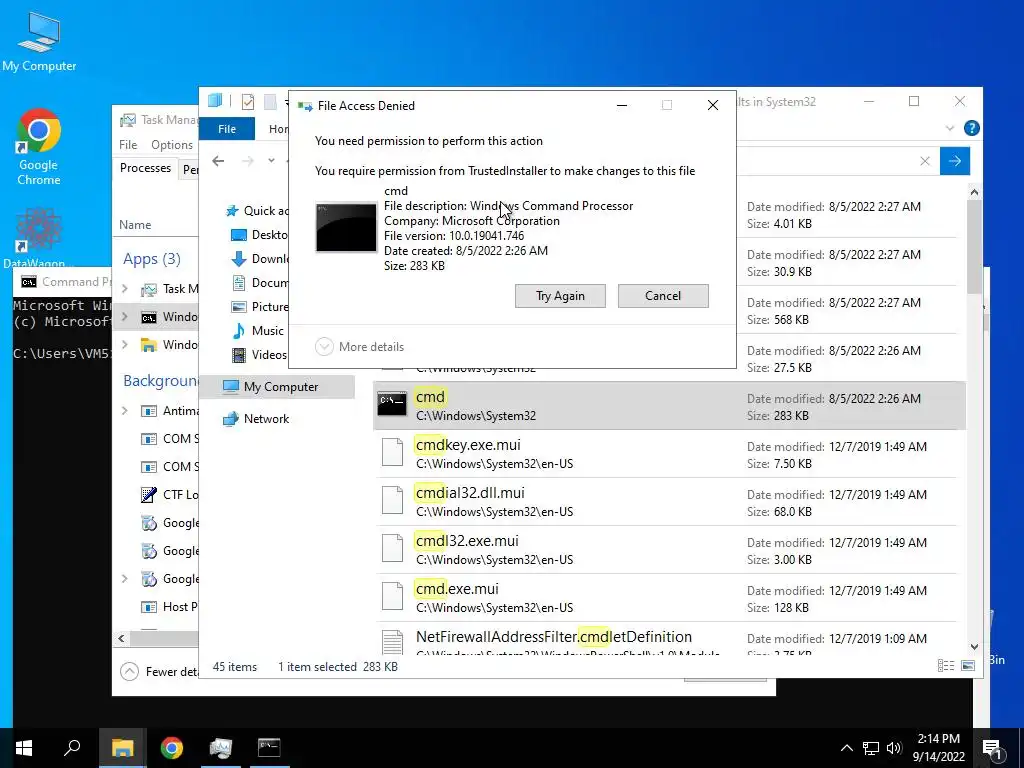Clear the search box in File Explorer
This screenshot has width=1024, height=768.
[x=925, y=161]
